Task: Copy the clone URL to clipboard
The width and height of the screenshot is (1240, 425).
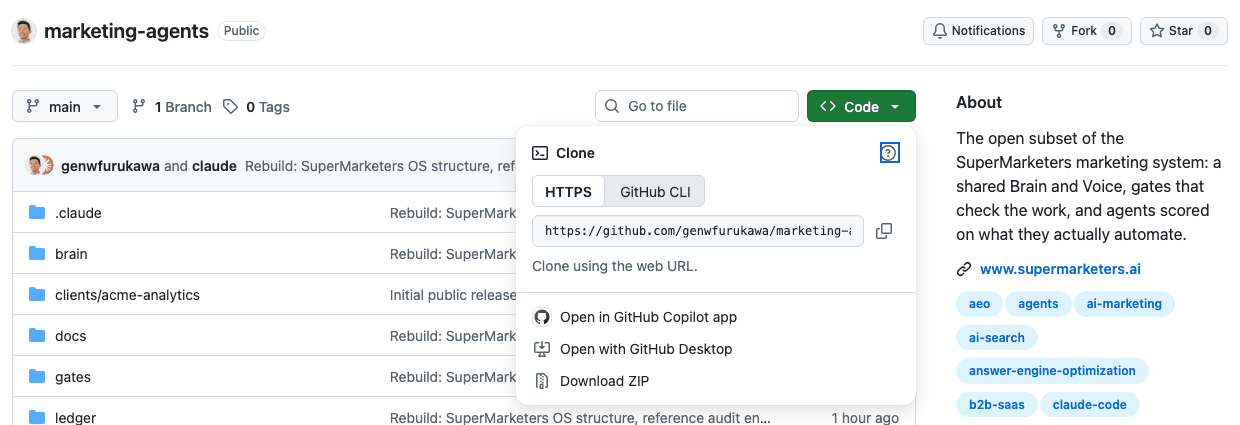Action: (x=884, y=231)
